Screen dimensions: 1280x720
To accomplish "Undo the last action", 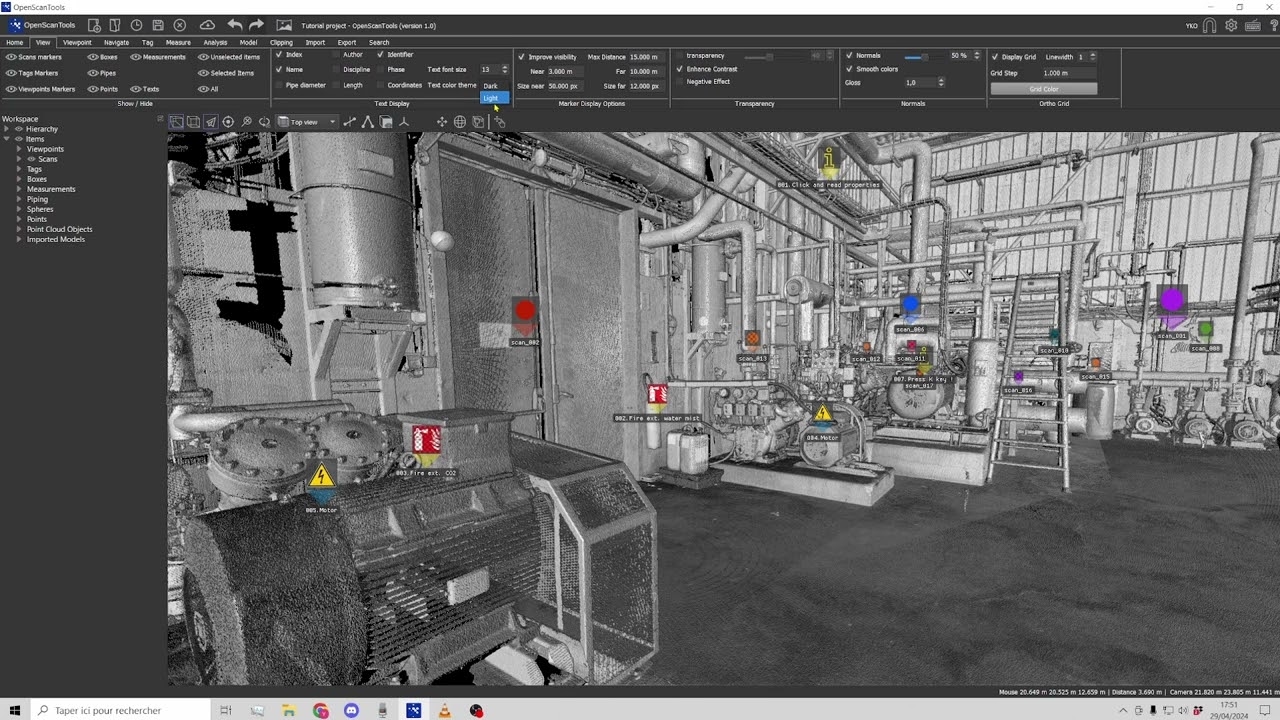I will 234,25.
